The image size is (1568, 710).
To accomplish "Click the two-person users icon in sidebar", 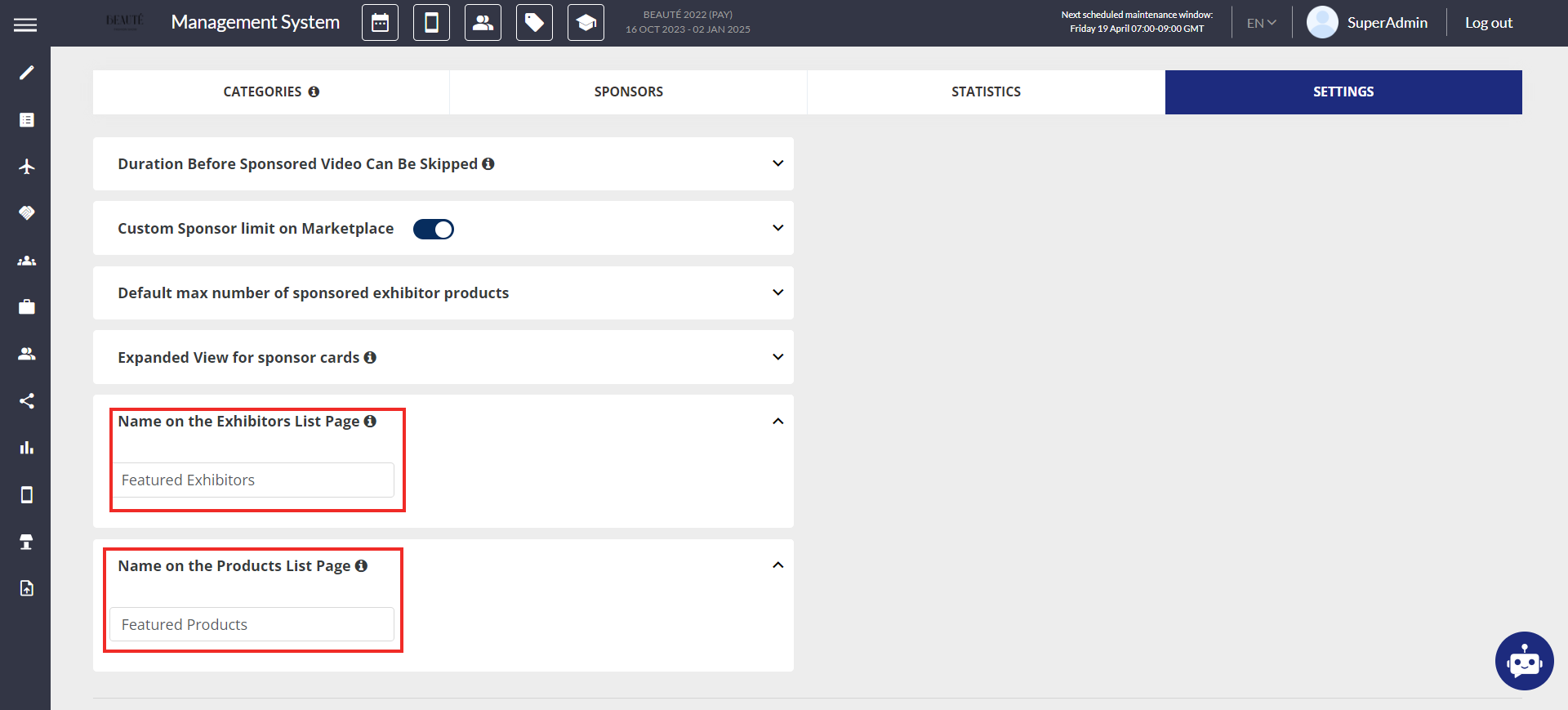I will [27, 354].
